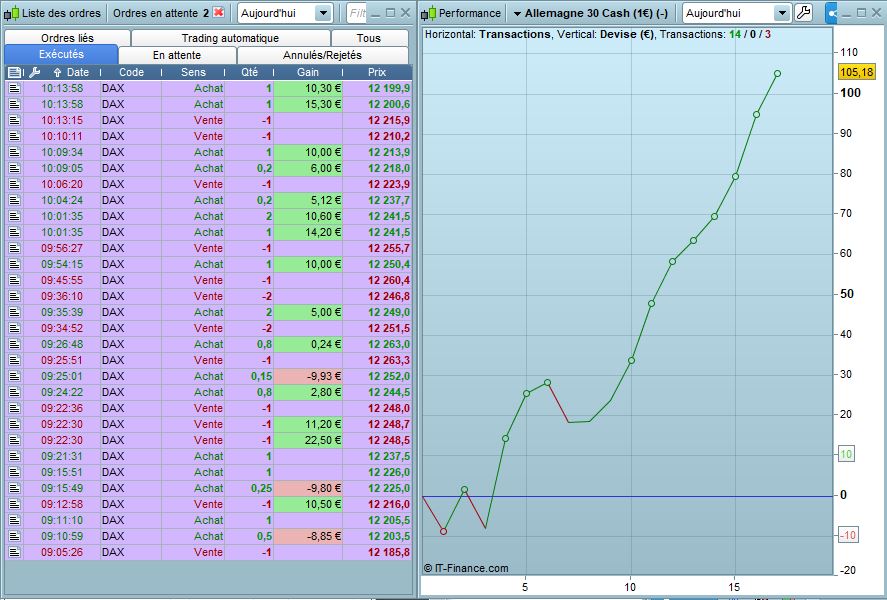The height and width of the screenshot is (600, 887).
Task: Open details icon for the 10:13:15 Vente order
Action: point(14,120)
